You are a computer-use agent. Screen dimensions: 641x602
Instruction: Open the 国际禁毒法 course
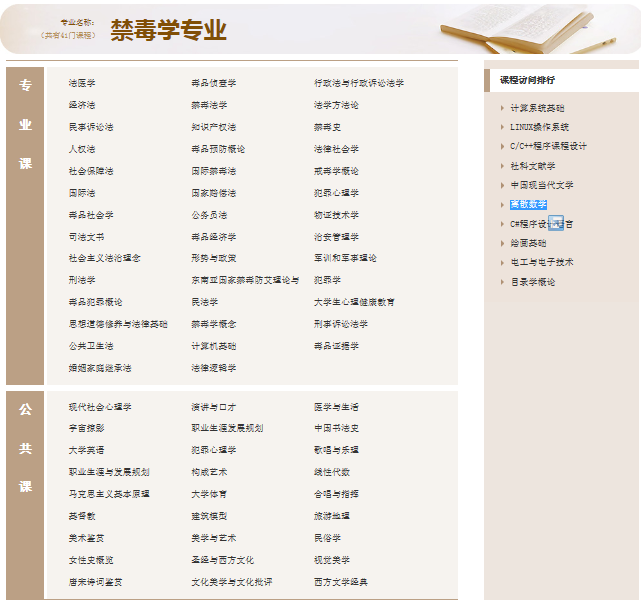(213, 171)
